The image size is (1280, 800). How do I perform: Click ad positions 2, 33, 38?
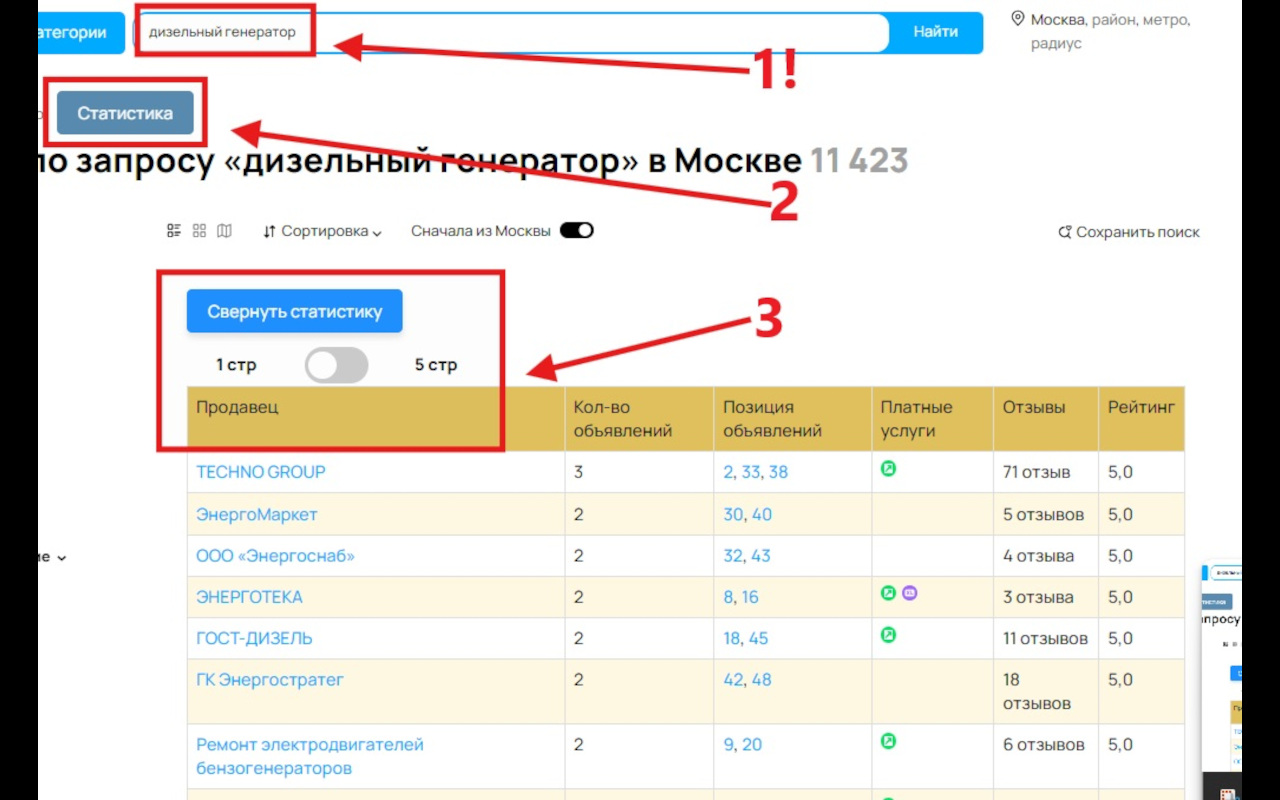pos(756,472)
